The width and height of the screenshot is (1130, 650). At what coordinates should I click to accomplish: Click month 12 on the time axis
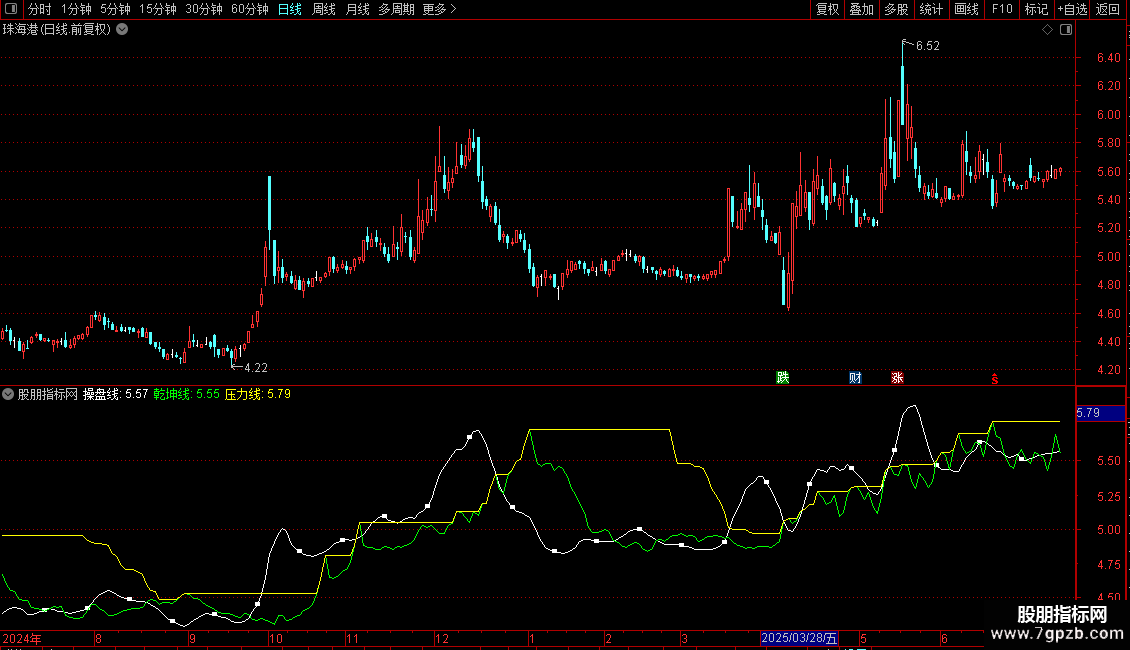point(441,638)
